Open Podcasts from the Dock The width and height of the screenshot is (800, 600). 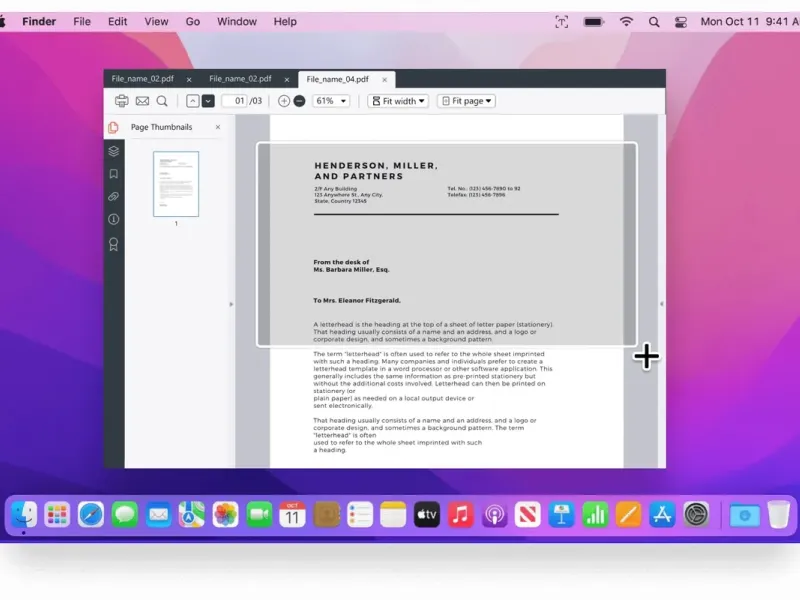(494, 514)
